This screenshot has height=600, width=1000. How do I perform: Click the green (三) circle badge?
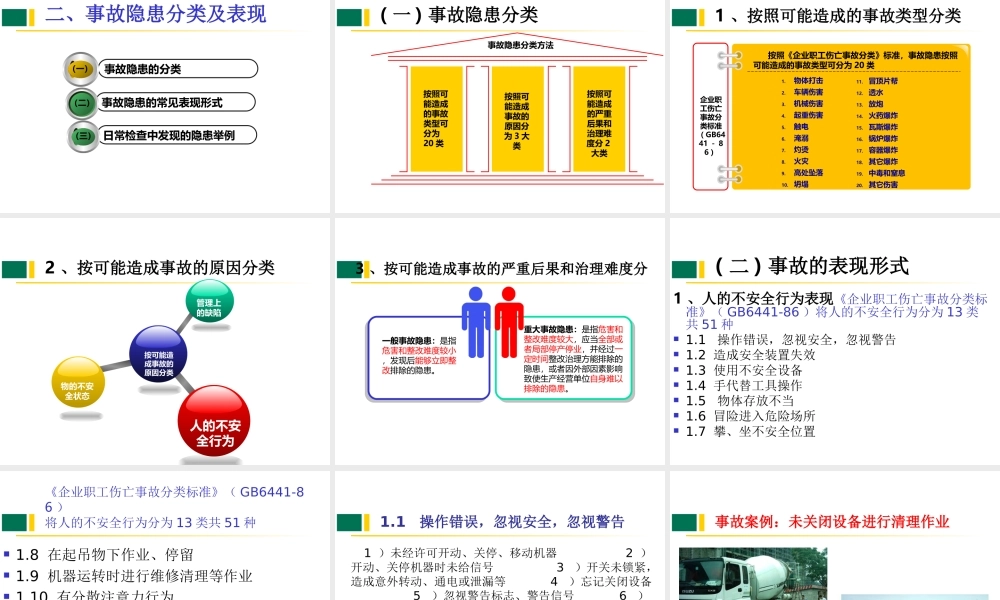pyautogui.click(x=81, y=135)
